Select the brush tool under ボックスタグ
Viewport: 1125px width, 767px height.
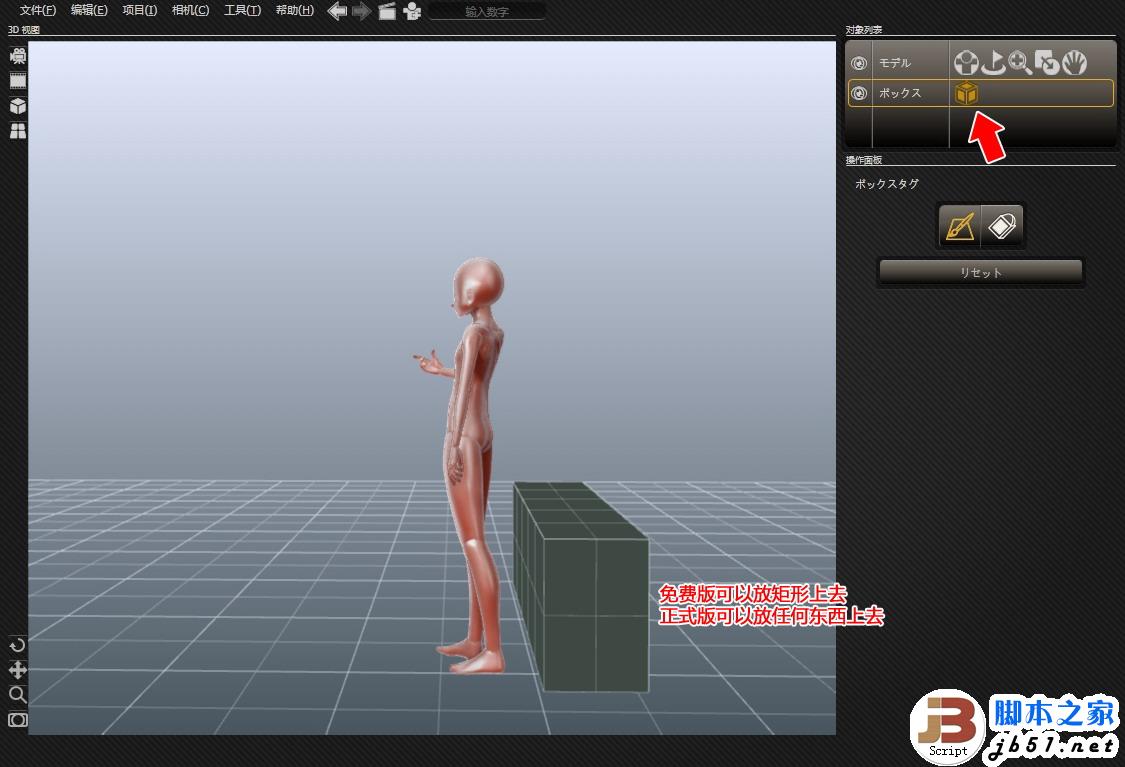pyautogui.click(x=959, y=224)
